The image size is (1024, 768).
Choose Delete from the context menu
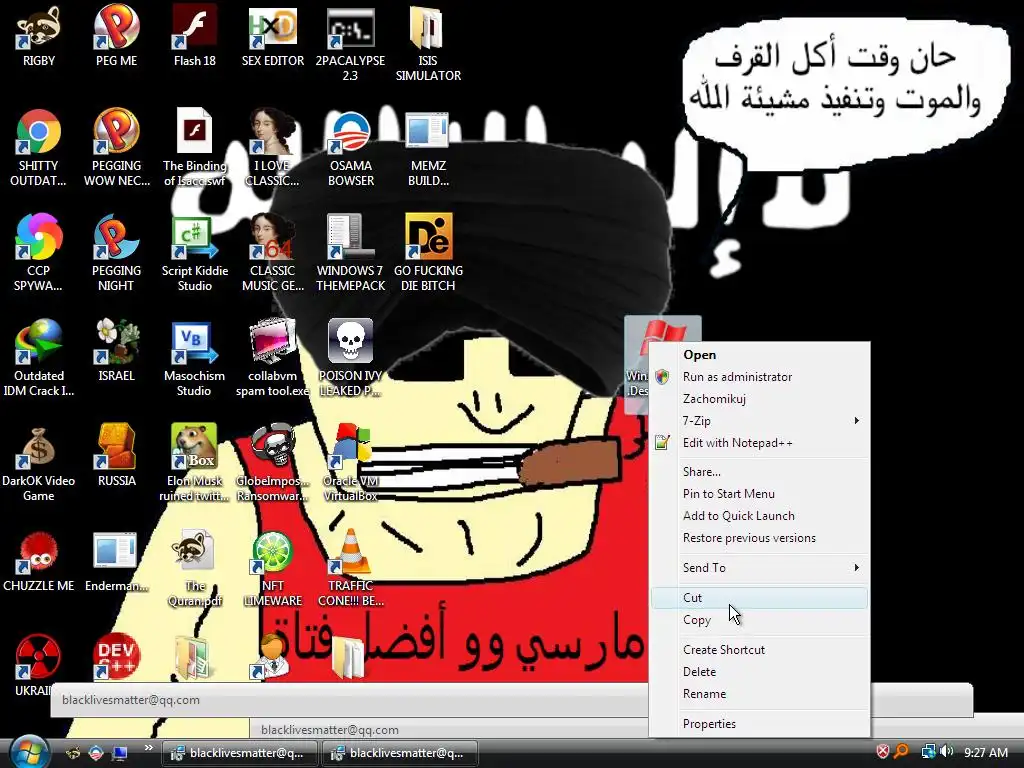tap(760, 671)
